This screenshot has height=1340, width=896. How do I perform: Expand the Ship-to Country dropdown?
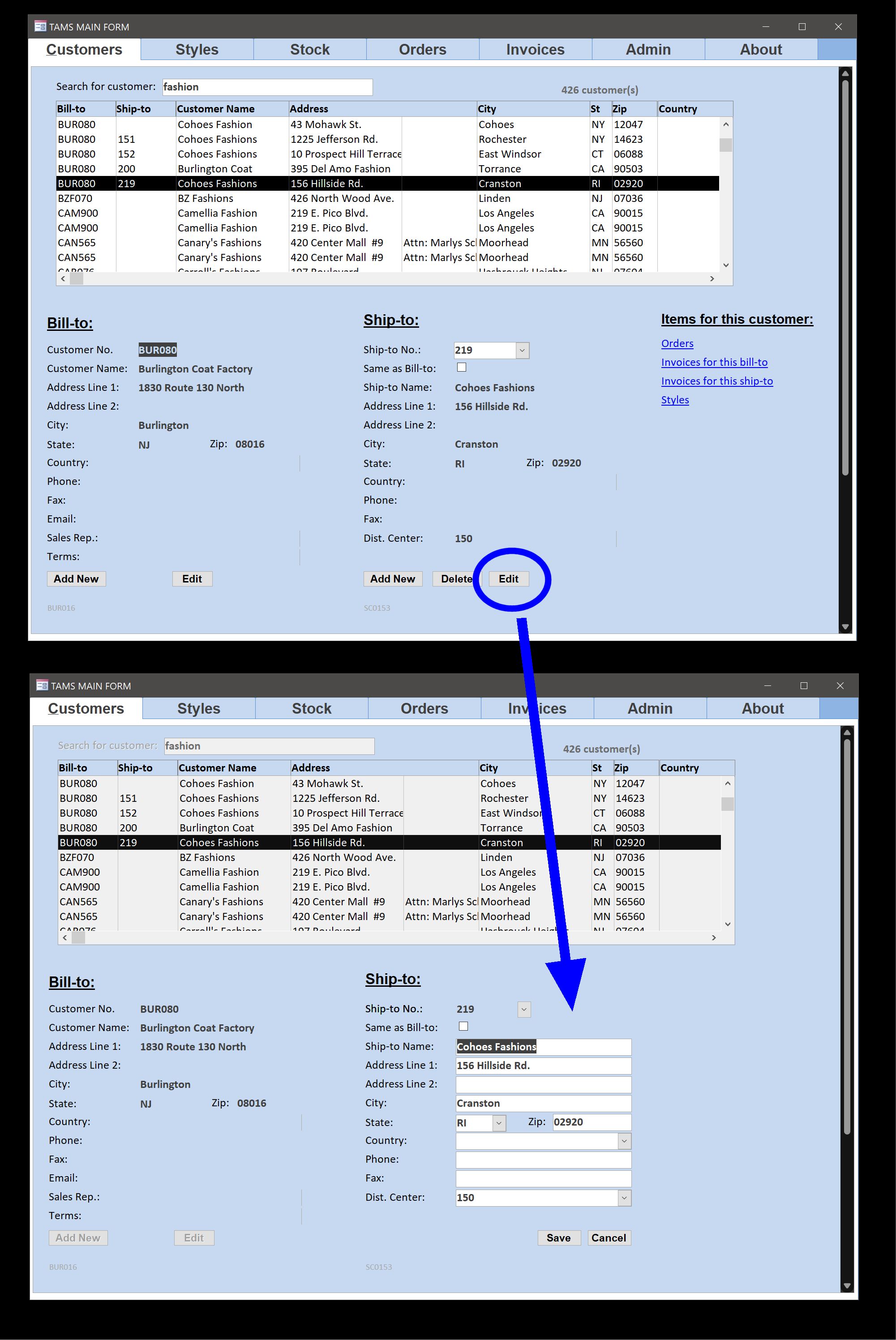[x=624, y=1141]
